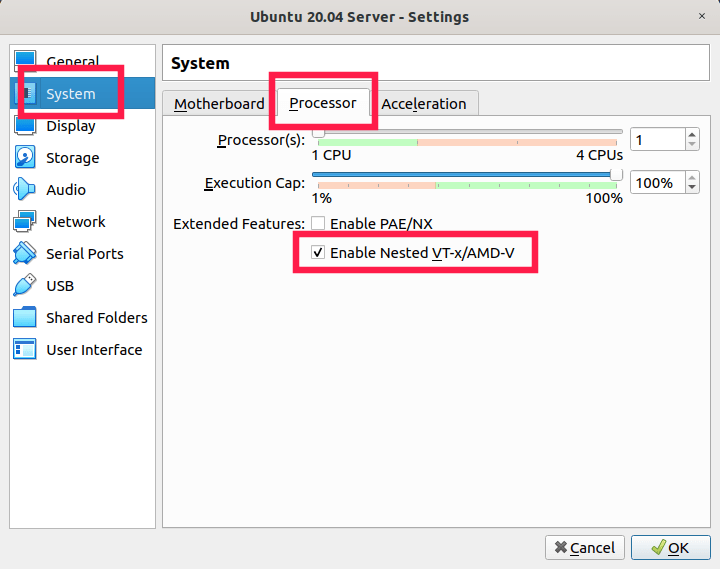Click the 'Execution Cap:' label

(x=254, y=183)
